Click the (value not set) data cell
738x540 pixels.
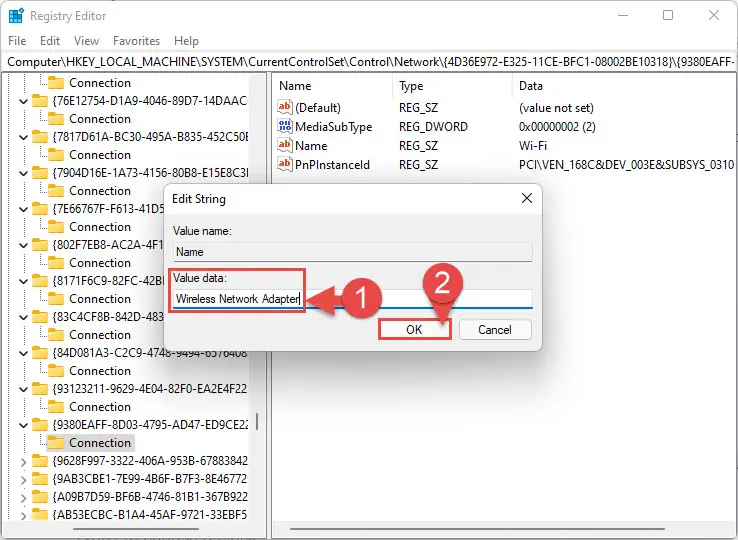coord(556,108)
